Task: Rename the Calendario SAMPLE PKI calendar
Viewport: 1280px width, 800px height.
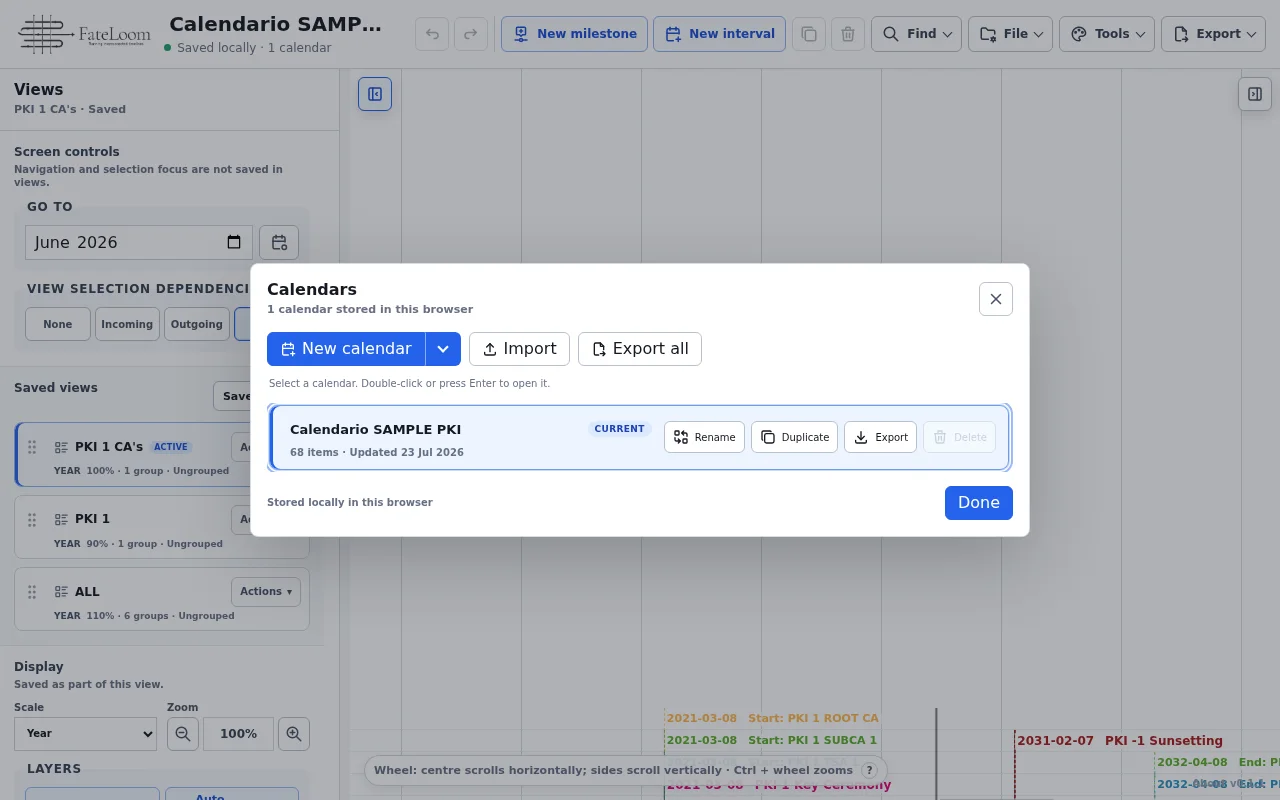Action: pyautogui.click(x=704, y=437)
